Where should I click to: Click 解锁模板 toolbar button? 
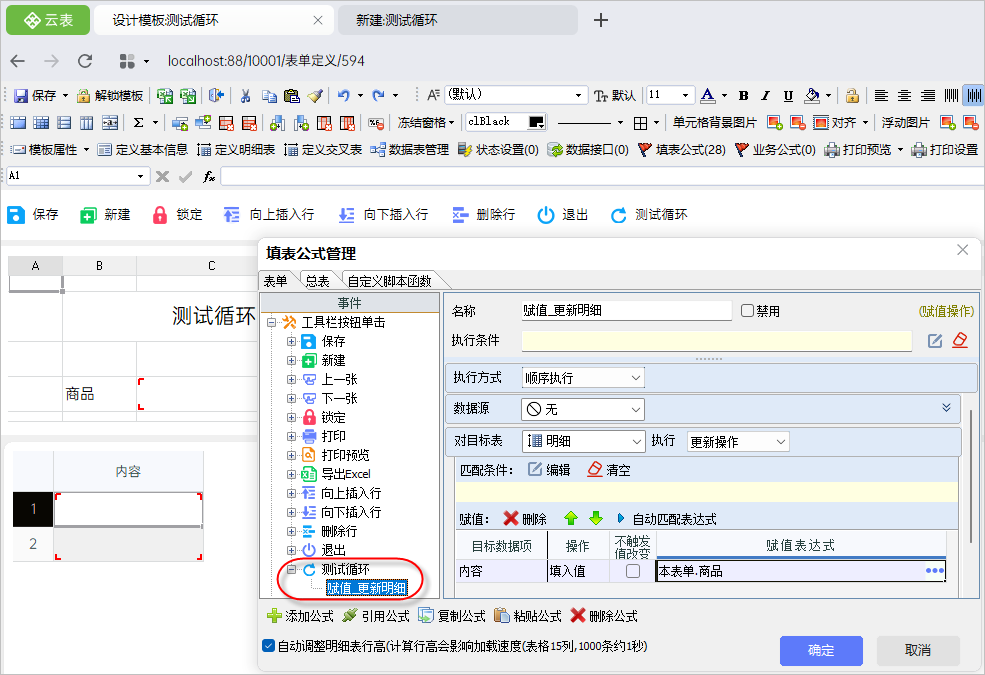tap(110, 95)
